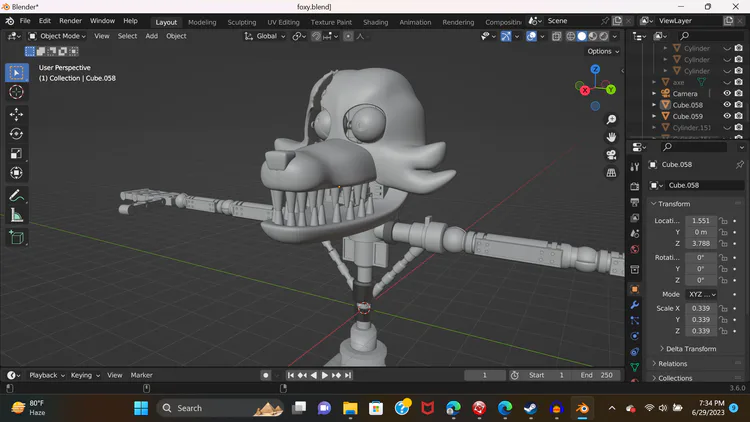Open the Playback menu
This screenshot has height=422, width=750.
pos(46,376)
